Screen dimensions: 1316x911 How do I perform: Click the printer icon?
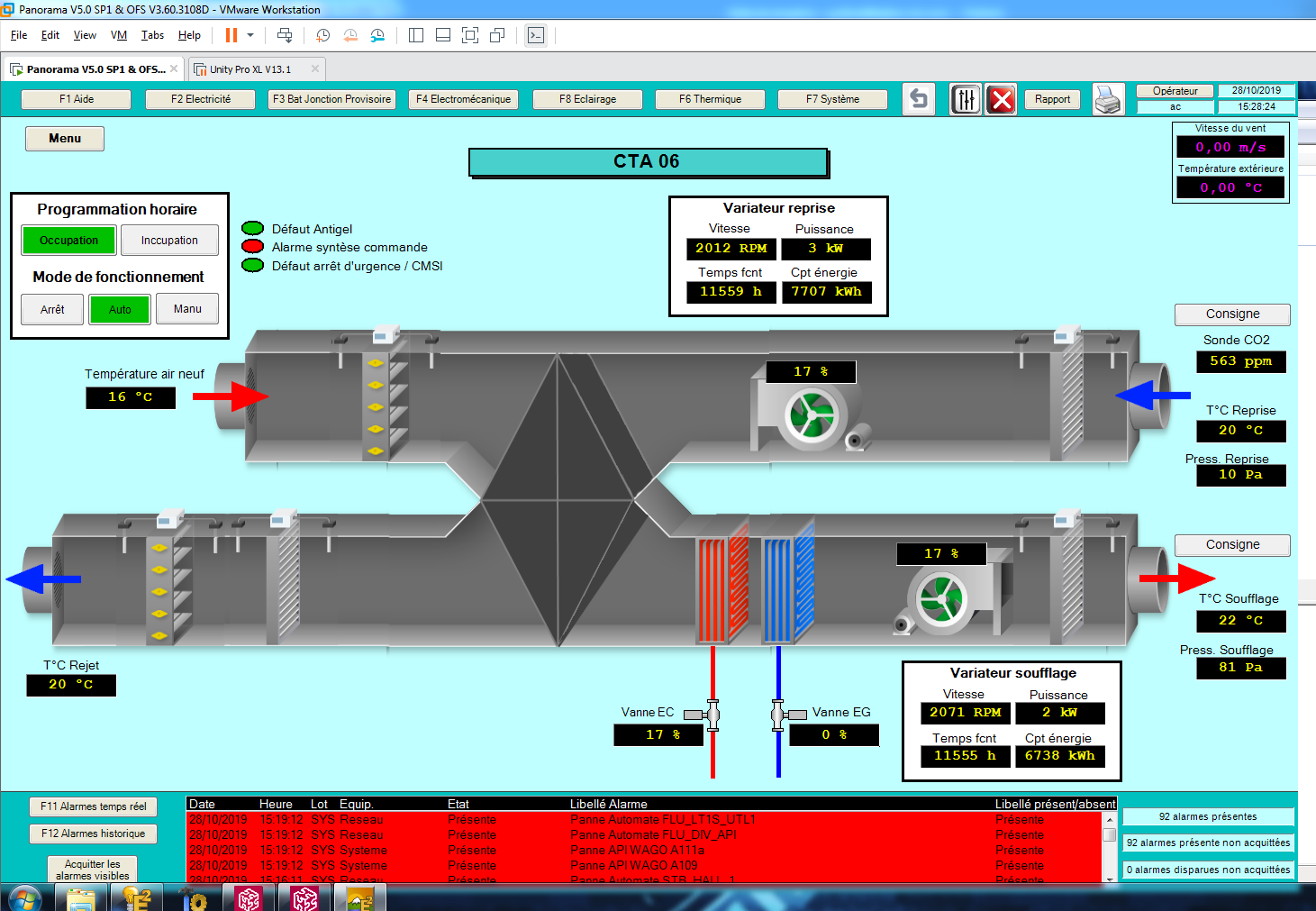[1108, 99]
